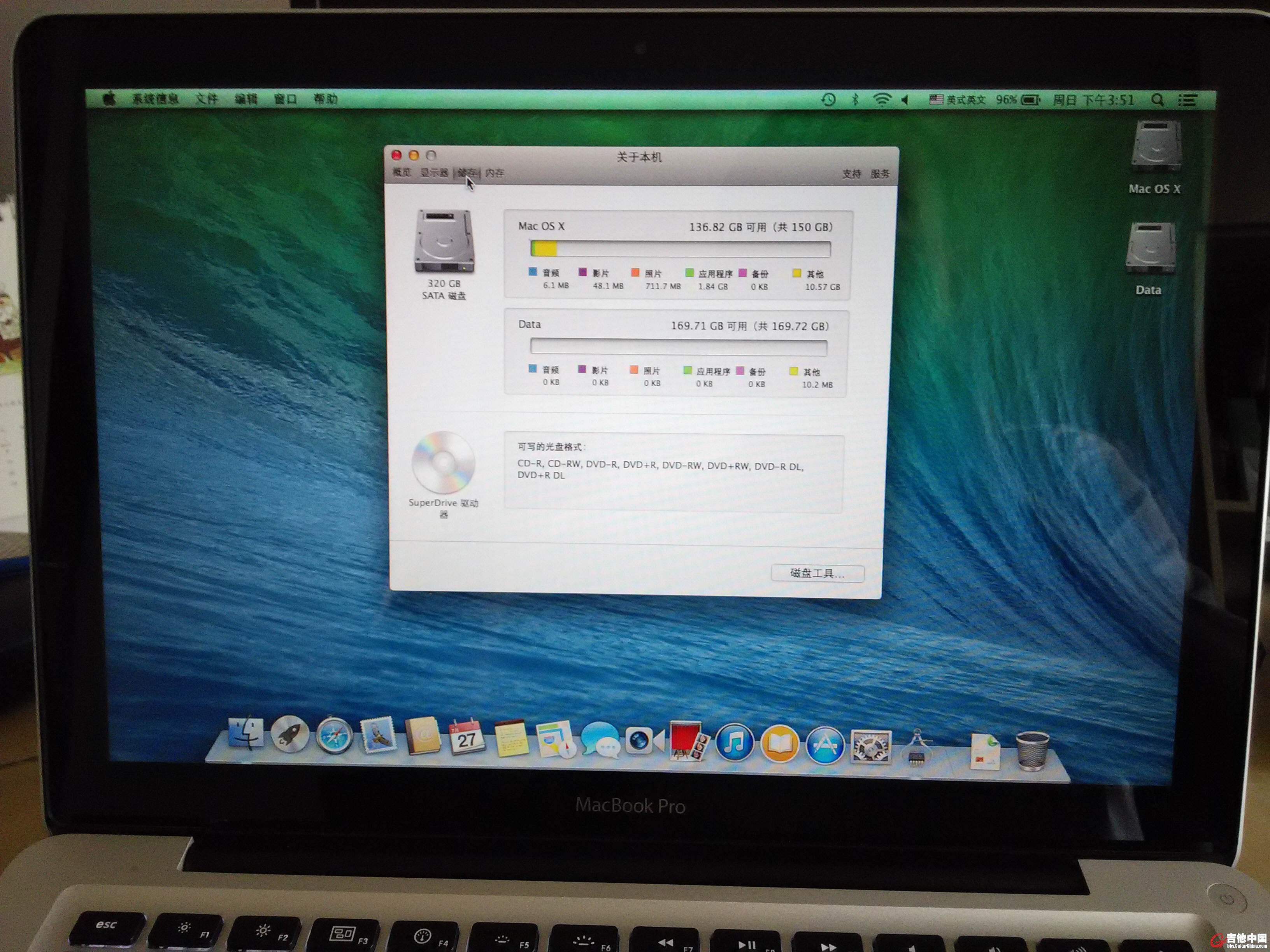1270x952 pixels.
Task: Click blue 音频 swatch under Data
Action: pos(533,369)
